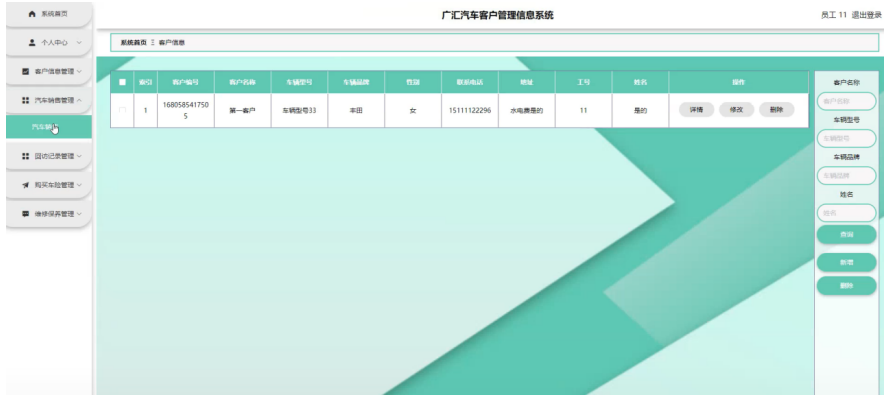The height and width of the screenshot is (395, 889).
Task: Click the 车辆型号33 cell
Action: (299, 111)
